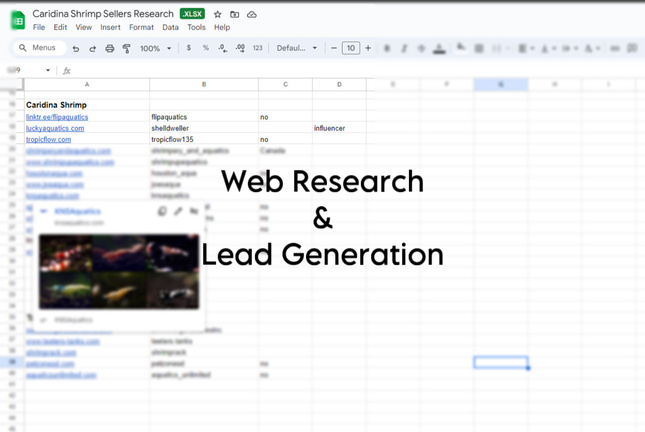Decrease font size with minus button

tap(334, 48)
